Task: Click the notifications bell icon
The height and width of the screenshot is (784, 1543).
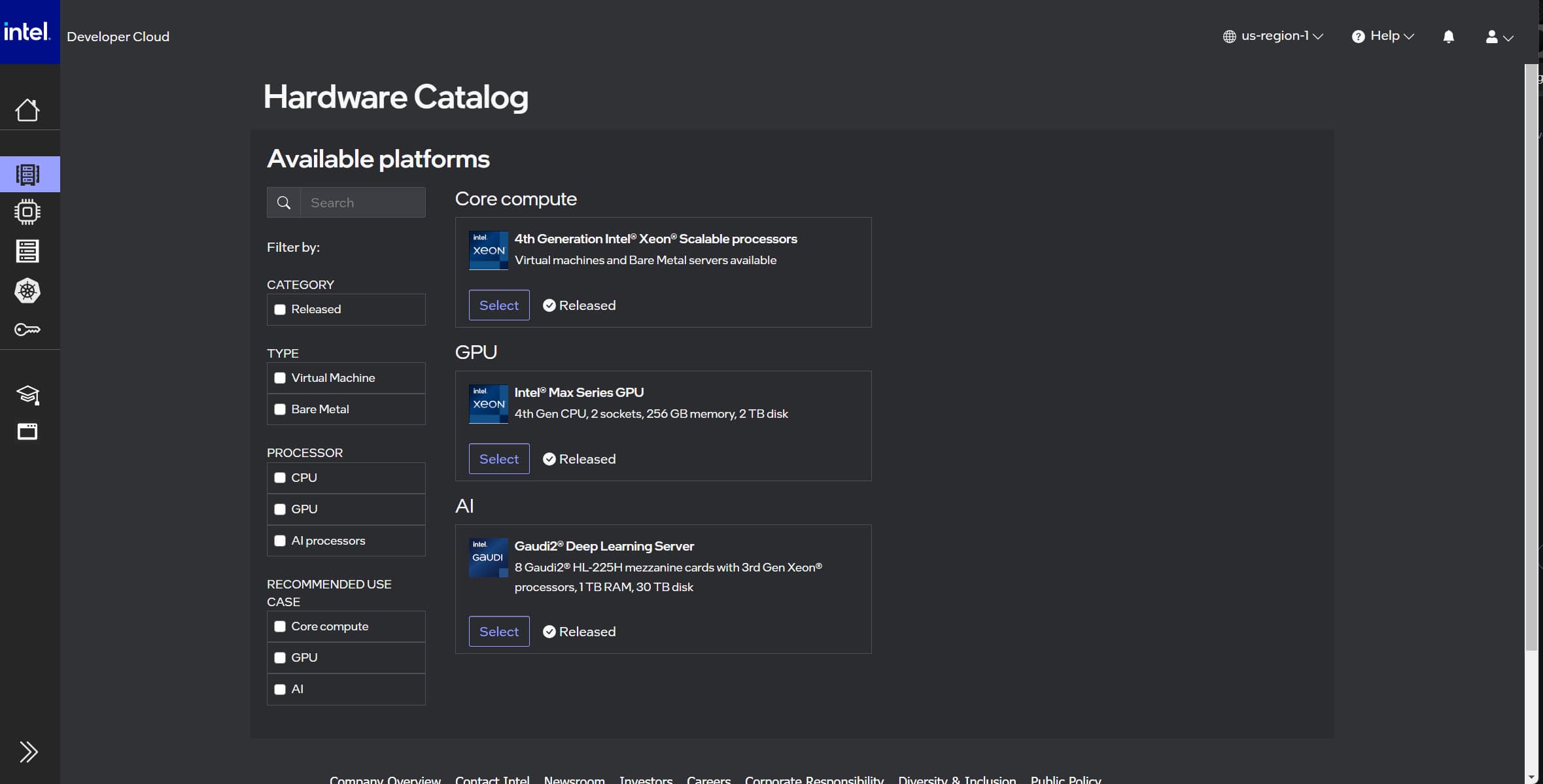Action: point(1448,37)
